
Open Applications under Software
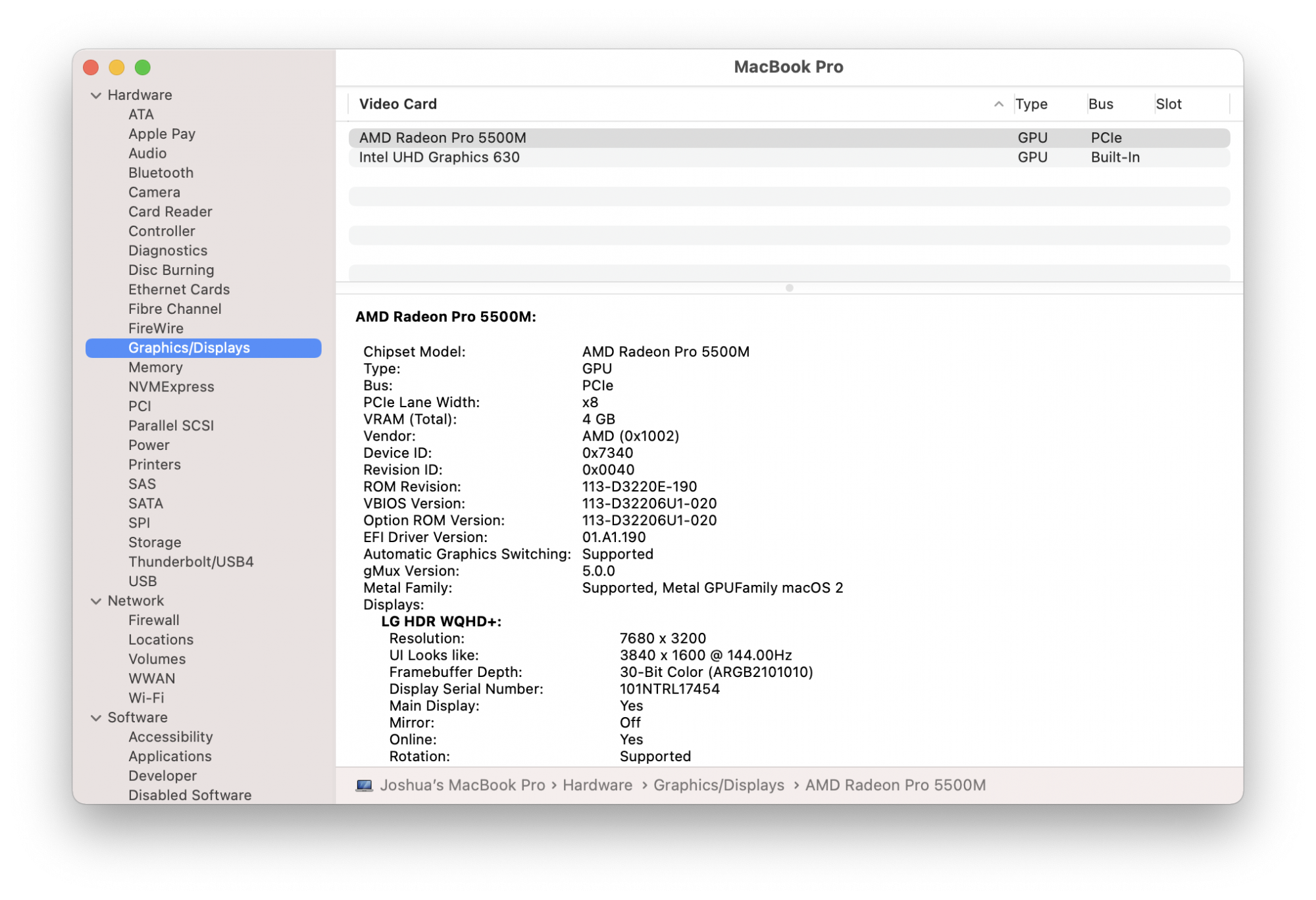170,757
